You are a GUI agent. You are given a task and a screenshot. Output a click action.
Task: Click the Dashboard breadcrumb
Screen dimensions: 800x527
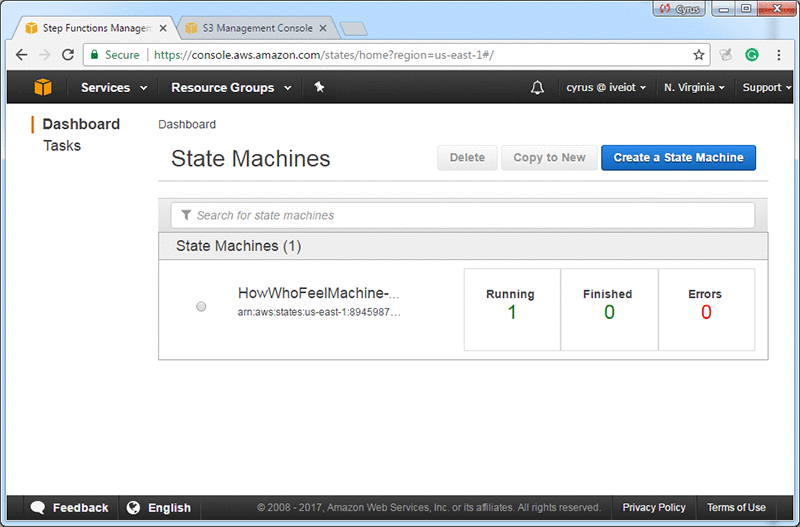click(187, 124)
